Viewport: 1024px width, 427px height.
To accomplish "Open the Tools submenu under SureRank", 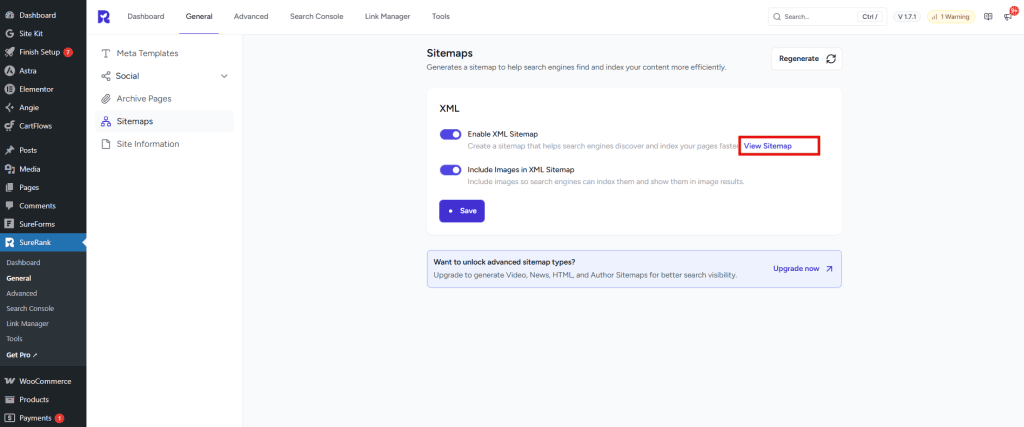I will [14, 339].
